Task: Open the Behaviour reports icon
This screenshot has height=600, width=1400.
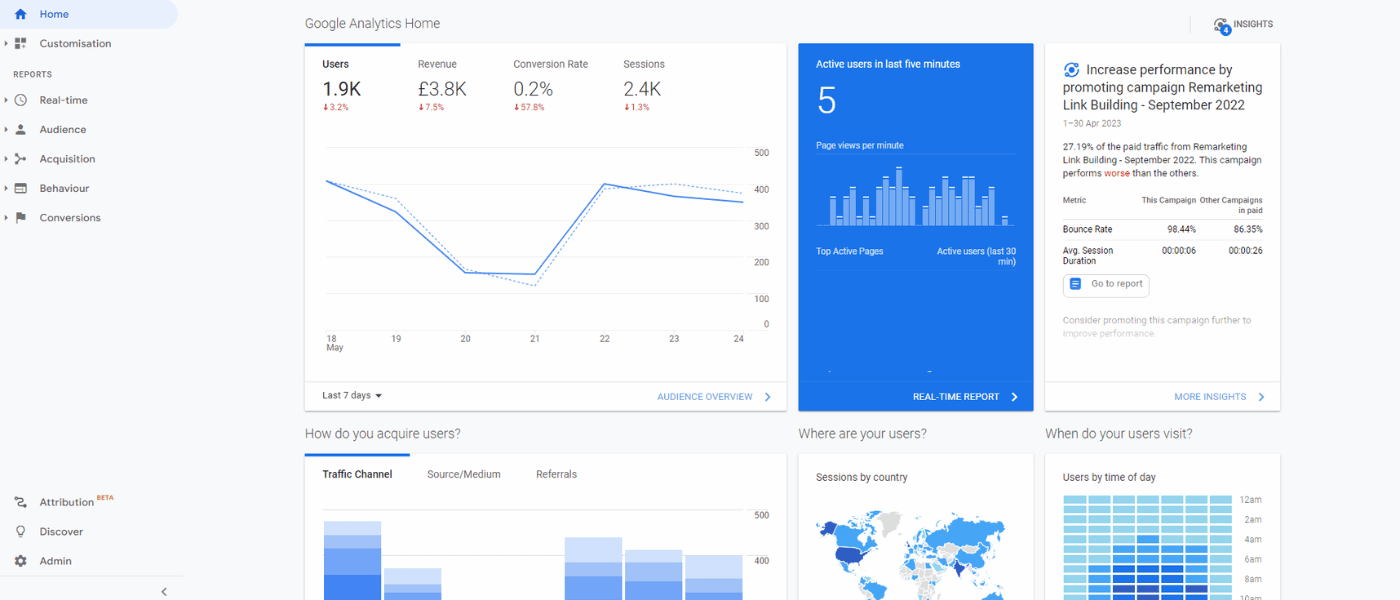Action: [x=22, y=187]
